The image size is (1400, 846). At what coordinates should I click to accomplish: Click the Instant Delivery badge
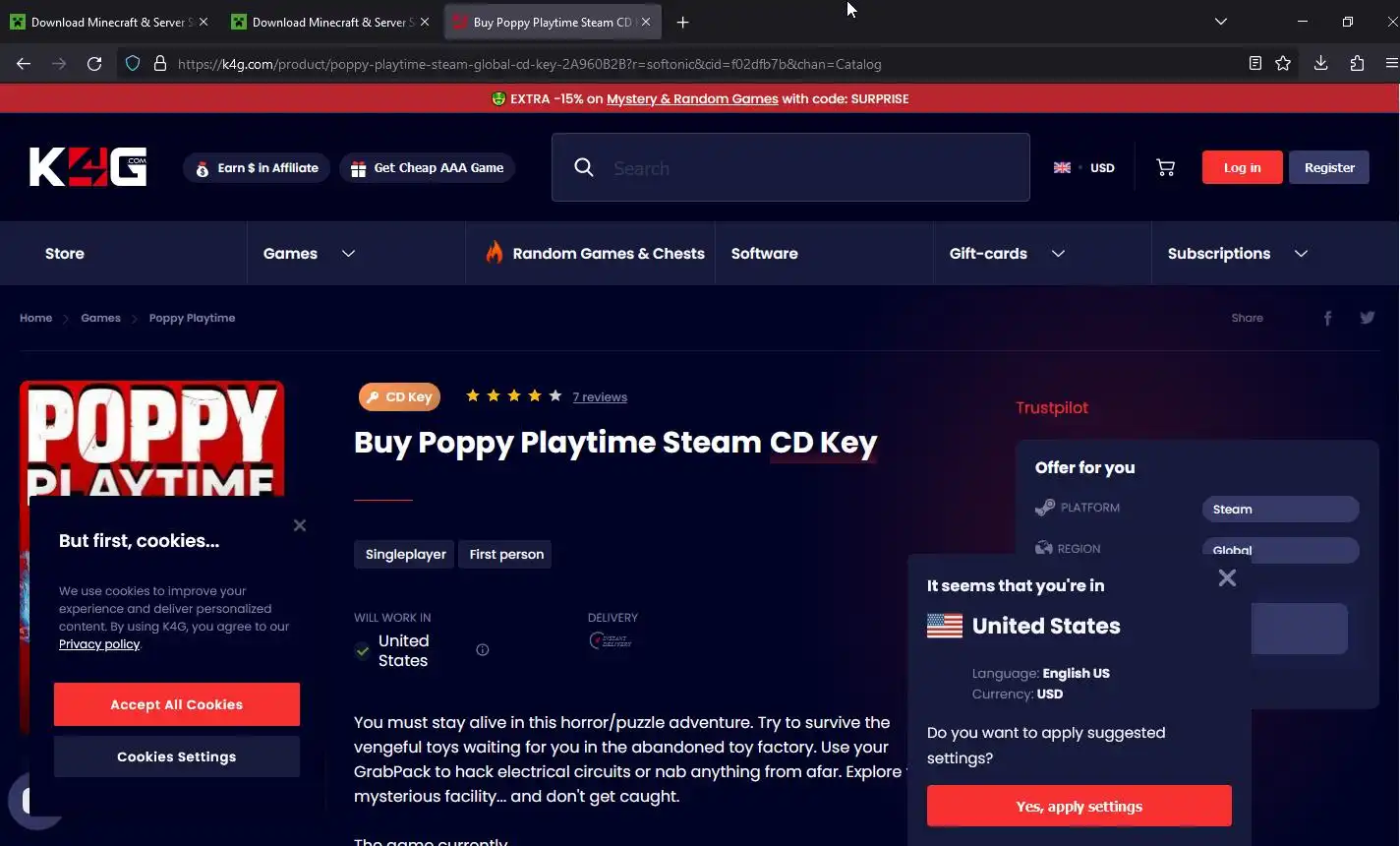[611, 640]
